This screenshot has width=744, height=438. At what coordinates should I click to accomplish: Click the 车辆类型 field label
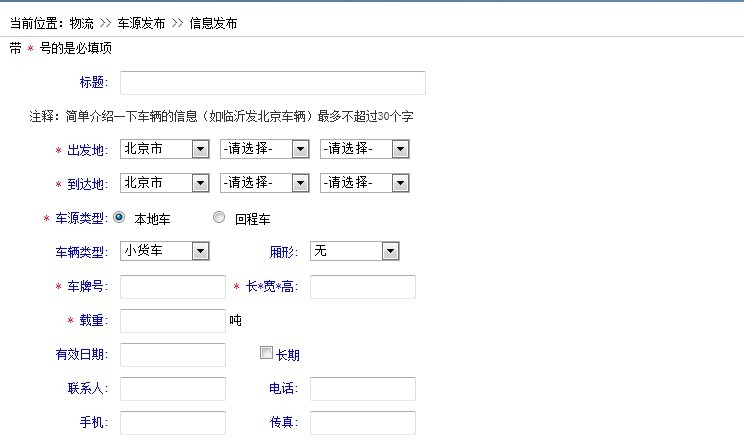coord(82,252)
